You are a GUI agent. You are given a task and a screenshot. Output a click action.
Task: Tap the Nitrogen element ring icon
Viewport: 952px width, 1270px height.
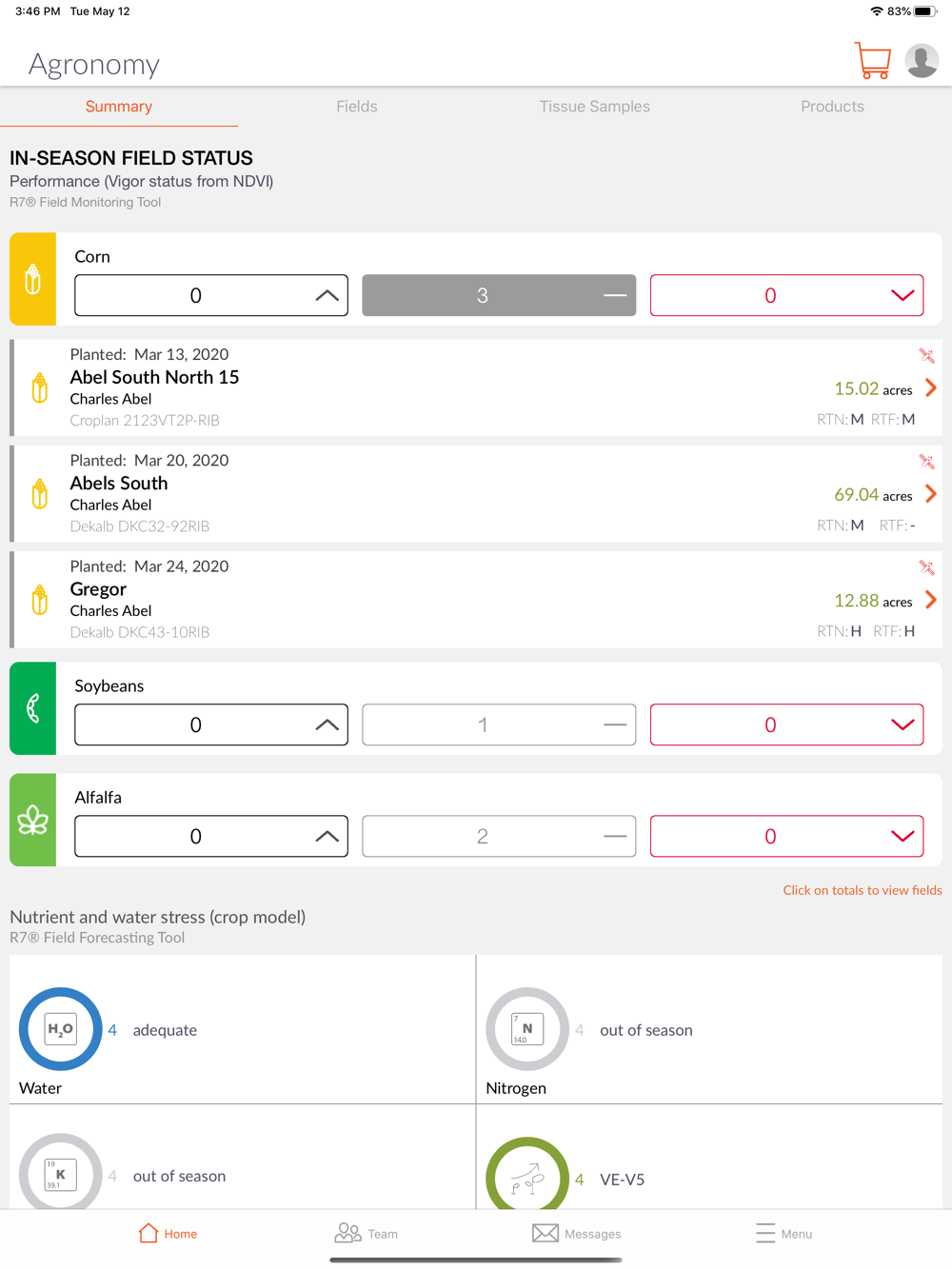pos(527,1029)
